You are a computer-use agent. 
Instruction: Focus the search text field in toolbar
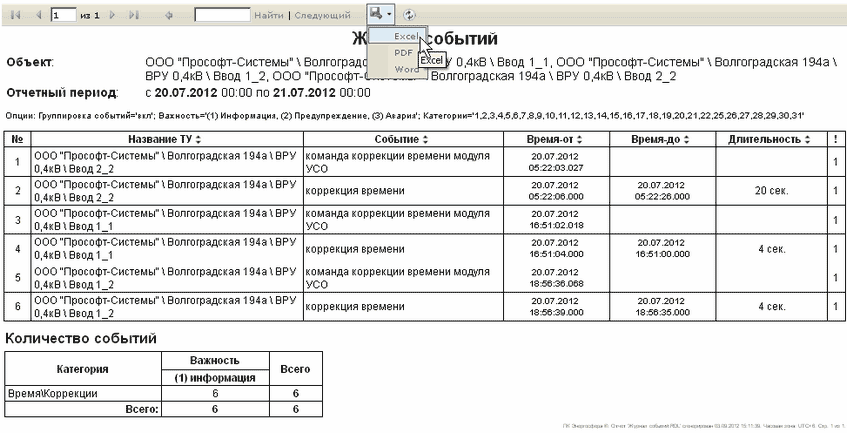[x=222, y=15]
